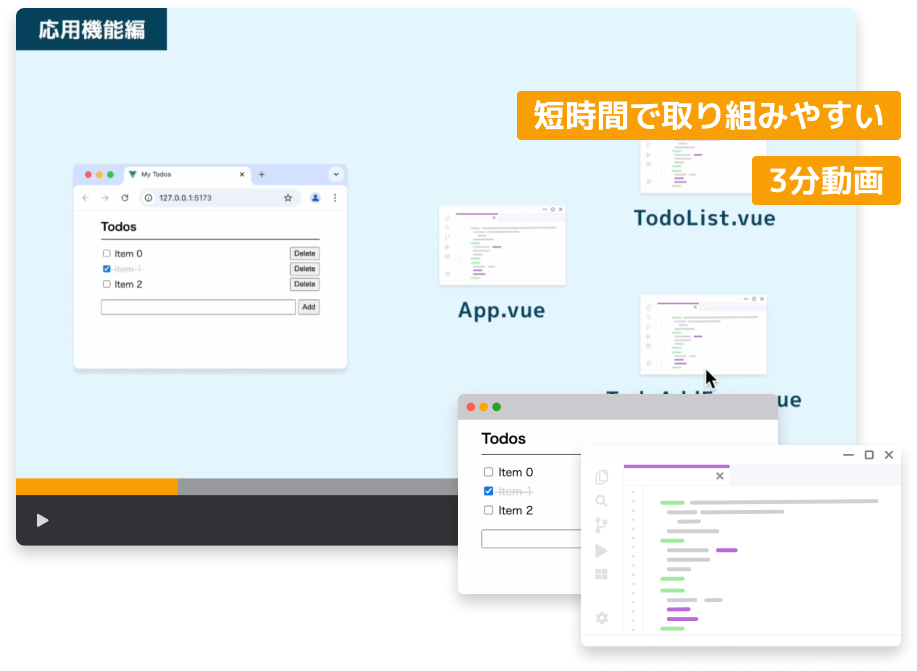
Task: Check the Item 2 checkbox in browser mockup
Action: point(106,284)
